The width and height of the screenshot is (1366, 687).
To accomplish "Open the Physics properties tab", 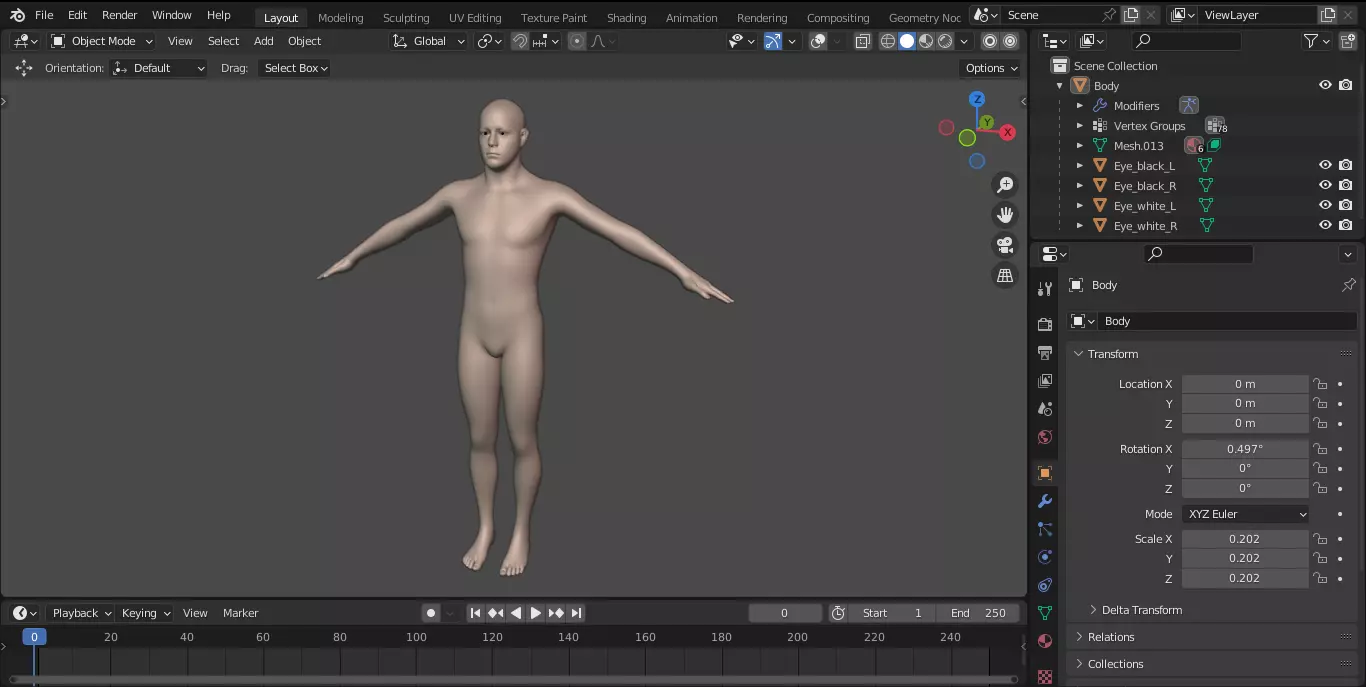I will [x=1045, y=556].
